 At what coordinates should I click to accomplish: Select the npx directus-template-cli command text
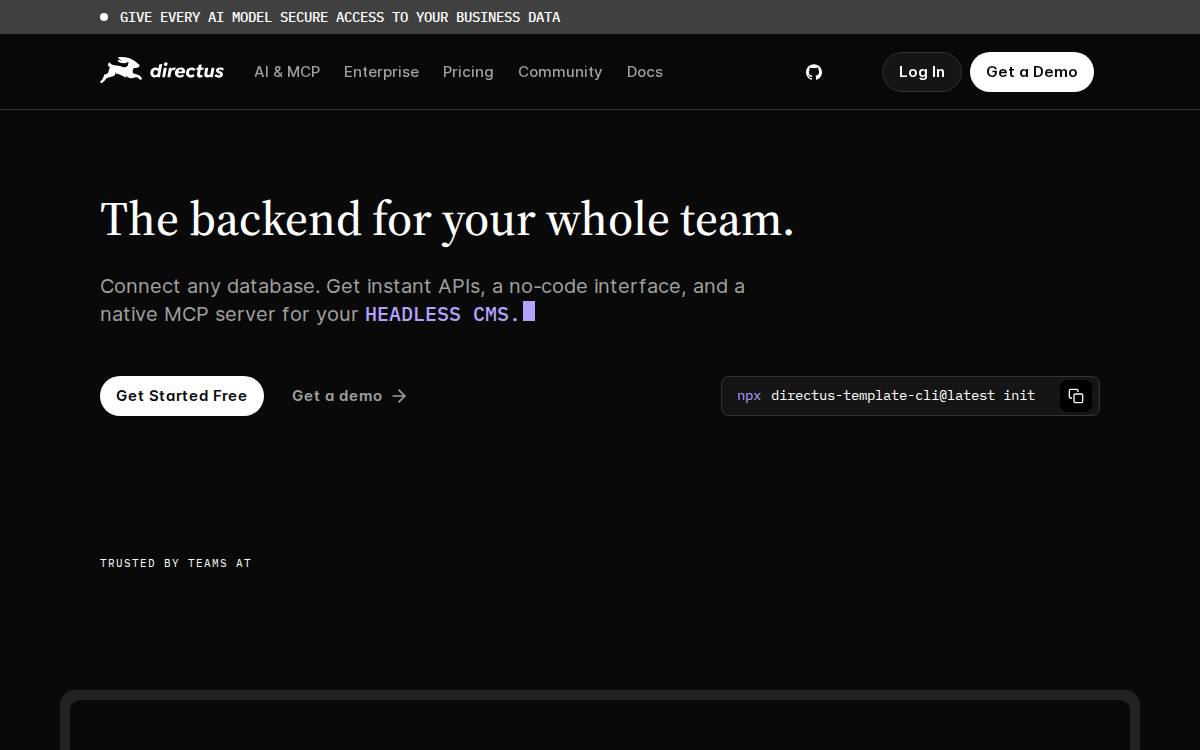pos(886,396)
